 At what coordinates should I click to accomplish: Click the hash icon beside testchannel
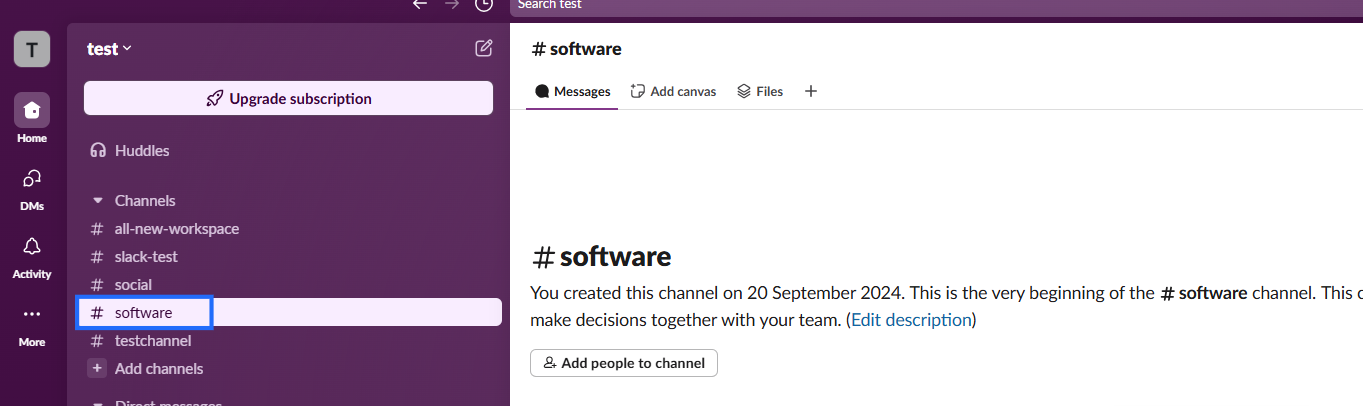[97, 341]
